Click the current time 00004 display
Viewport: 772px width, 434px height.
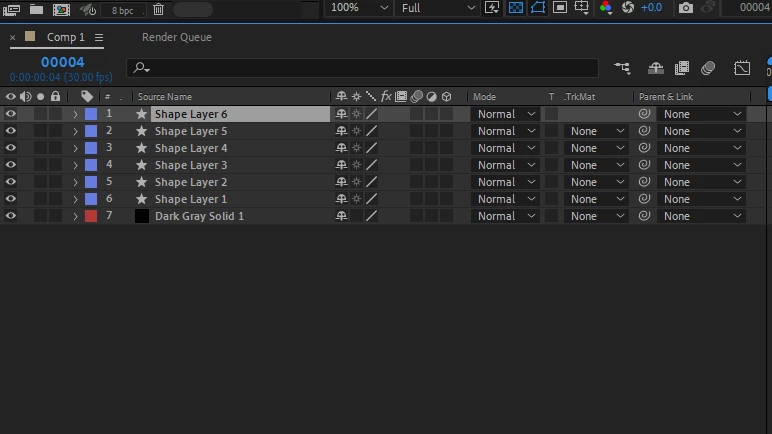tap(63, 62)
